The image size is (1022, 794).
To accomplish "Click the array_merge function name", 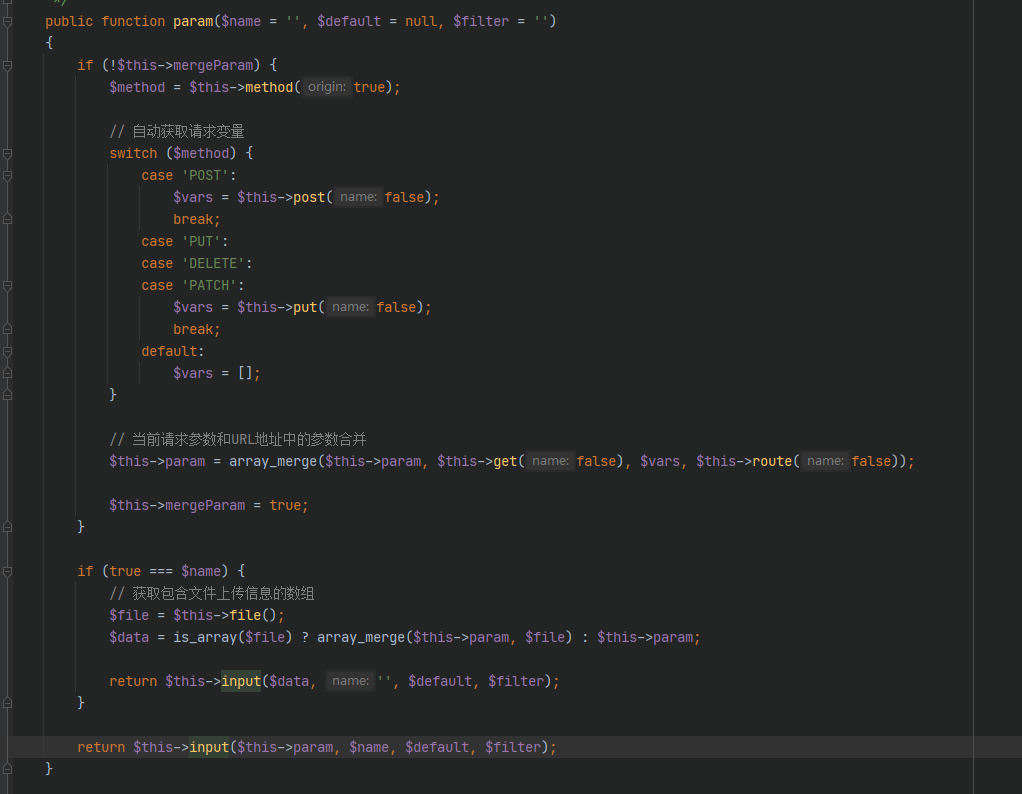I will pyautogui.click(x=273, y=461).
